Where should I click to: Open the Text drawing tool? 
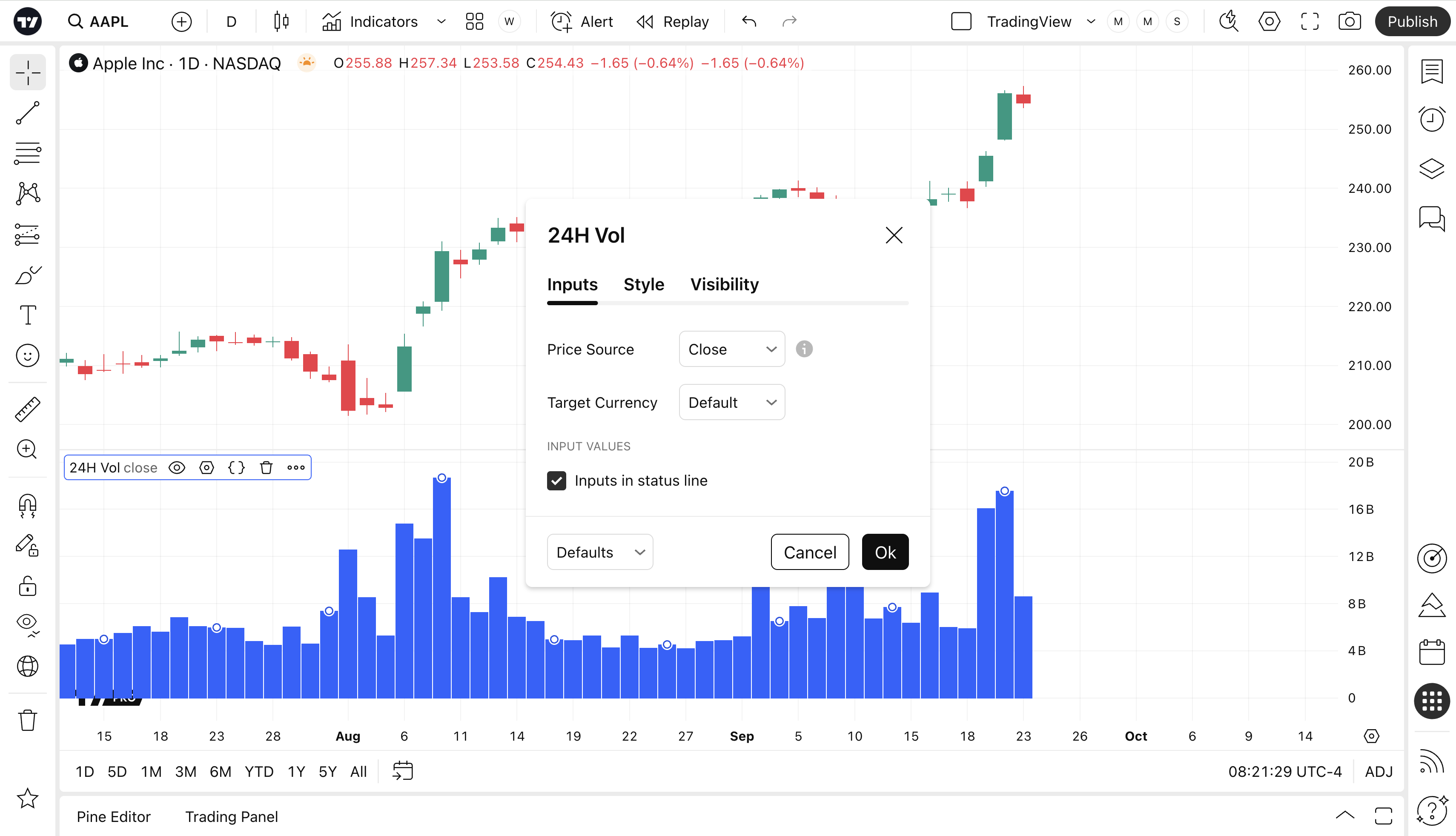point(28,315)
